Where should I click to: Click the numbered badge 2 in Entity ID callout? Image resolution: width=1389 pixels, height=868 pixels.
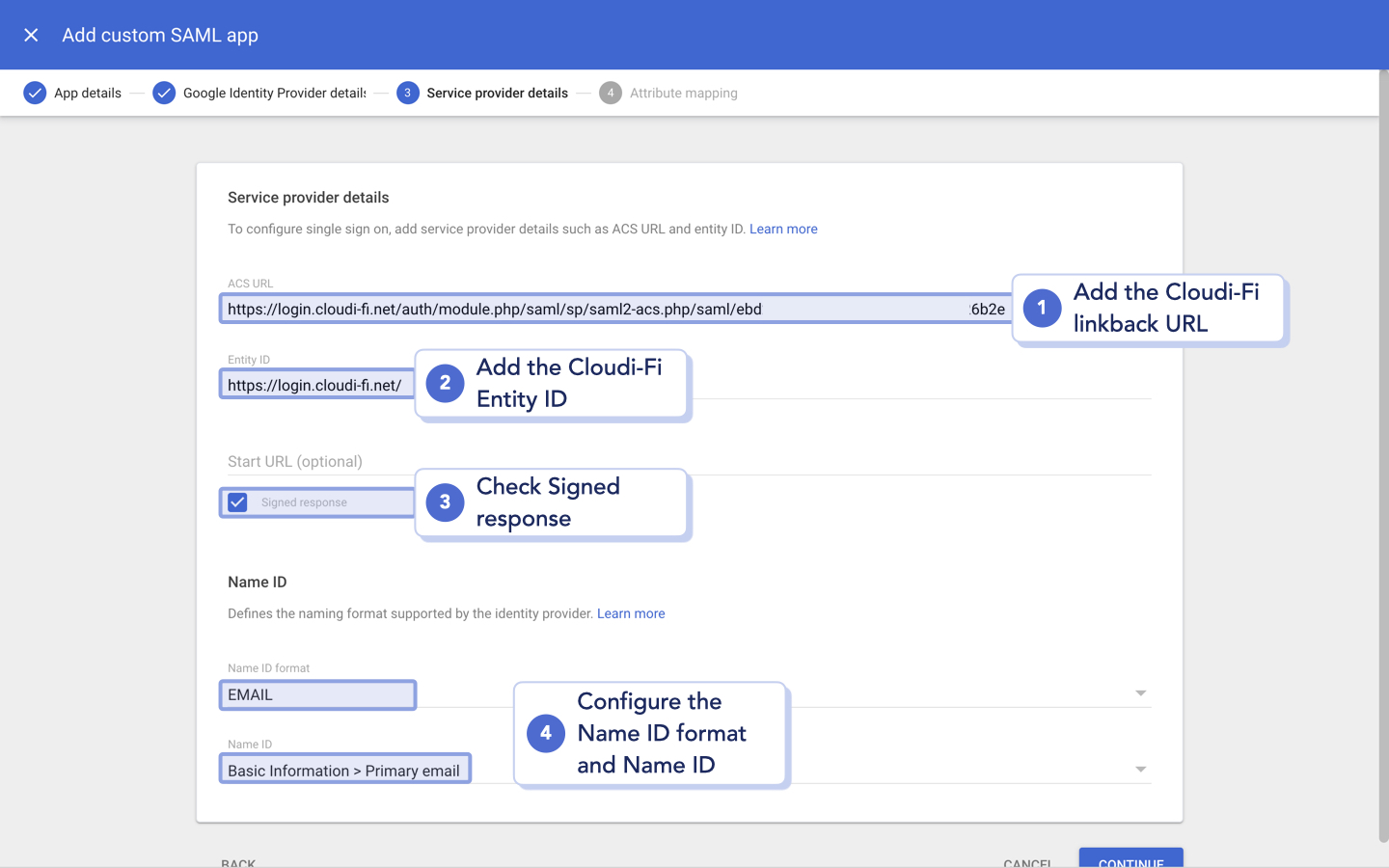coord(445,383)
